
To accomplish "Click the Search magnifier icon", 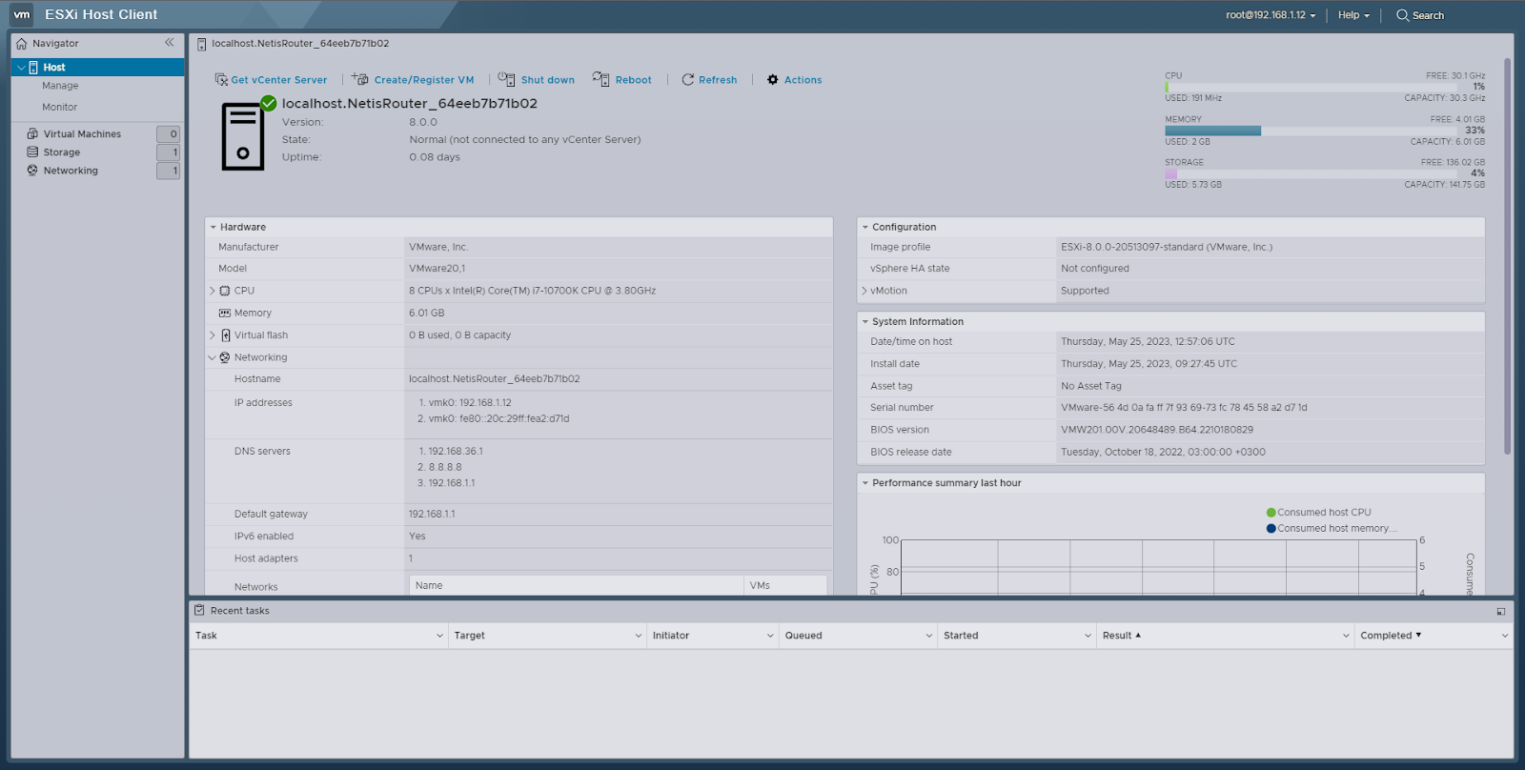I will (x=1403, y=15).
